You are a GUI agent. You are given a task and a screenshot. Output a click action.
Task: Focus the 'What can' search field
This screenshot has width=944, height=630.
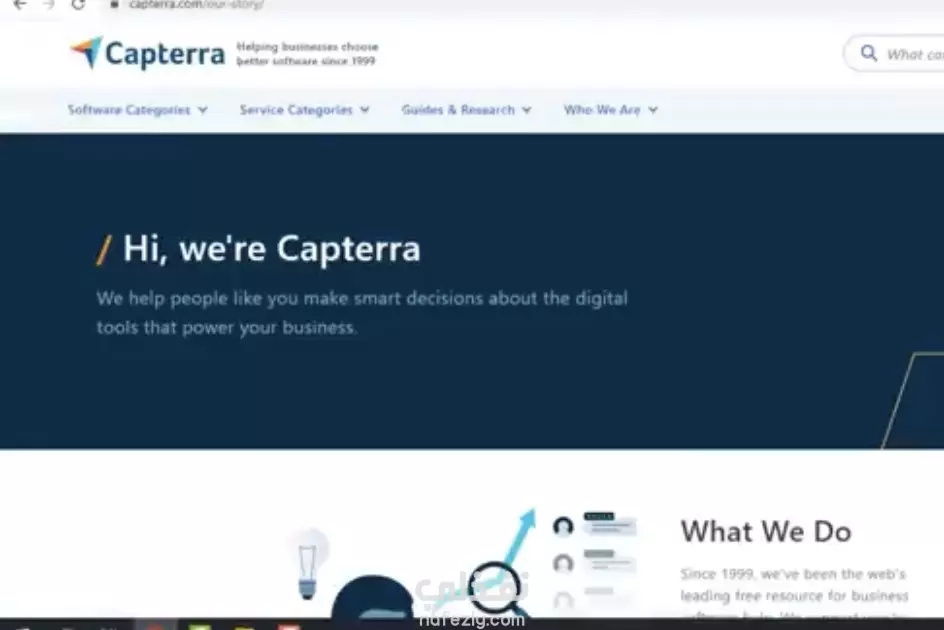pyautogui.click(x=894, y=54)
